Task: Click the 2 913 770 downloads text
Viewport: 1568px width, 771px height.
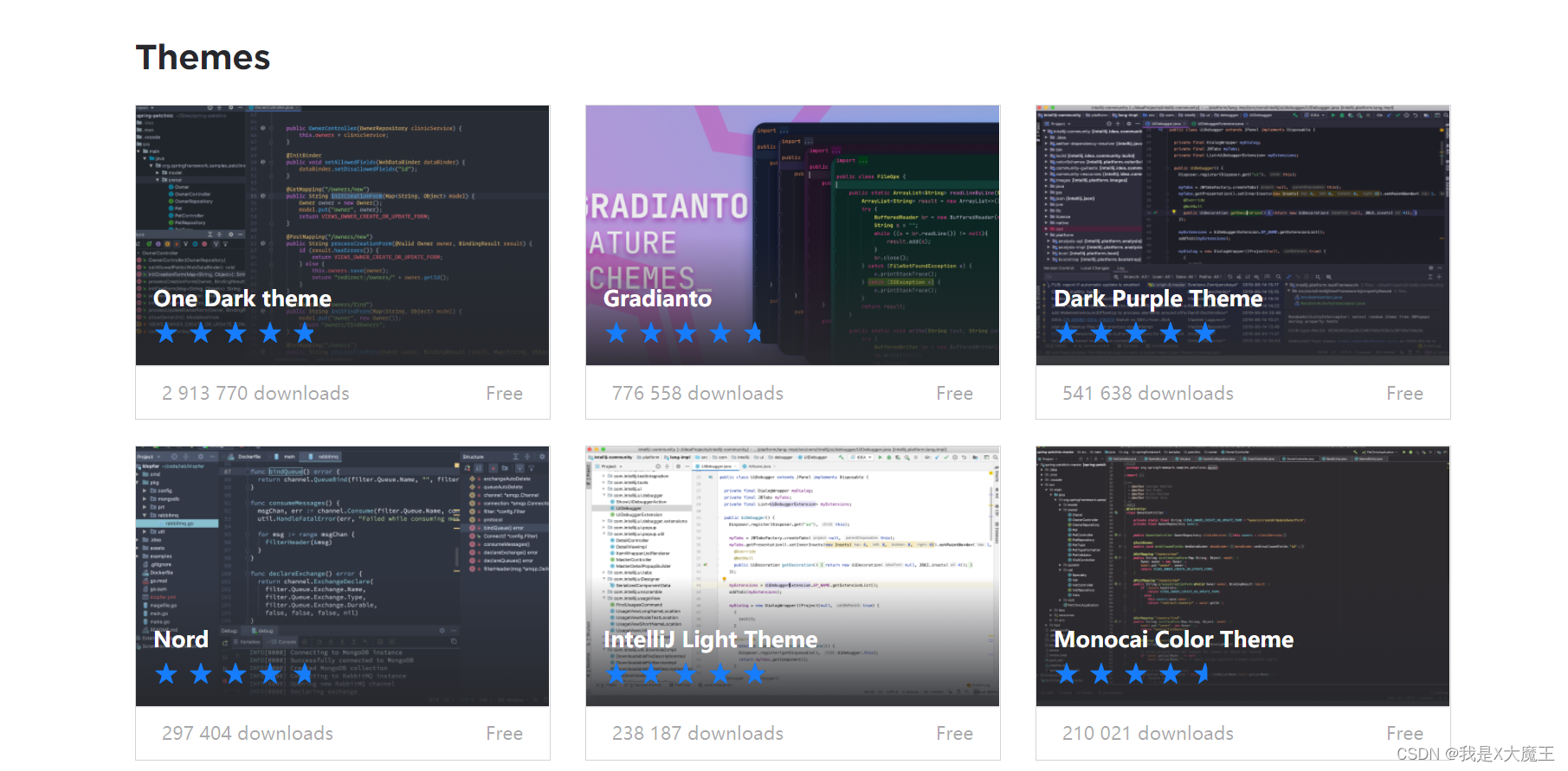Action: tap(255, 394)
